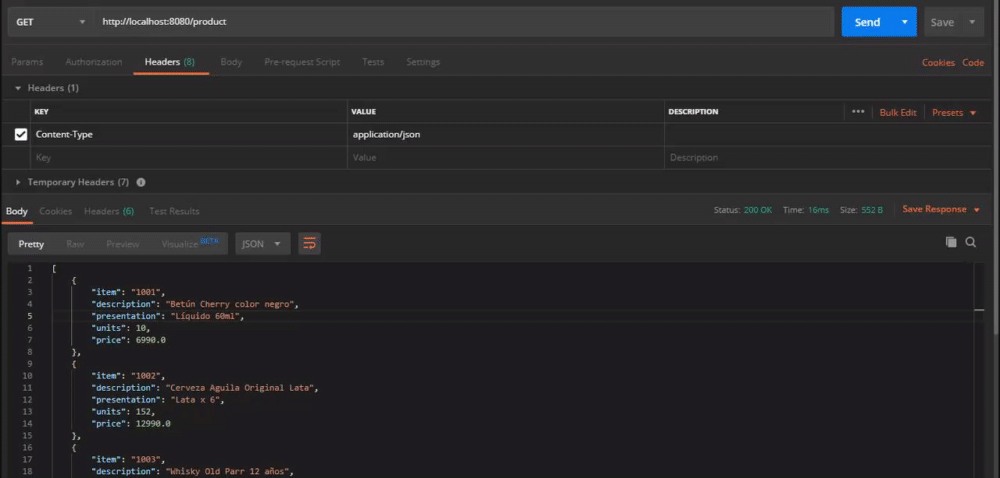Open the JSON format dropdown
Screen dimensions: 1000x478
pos(262,243)
